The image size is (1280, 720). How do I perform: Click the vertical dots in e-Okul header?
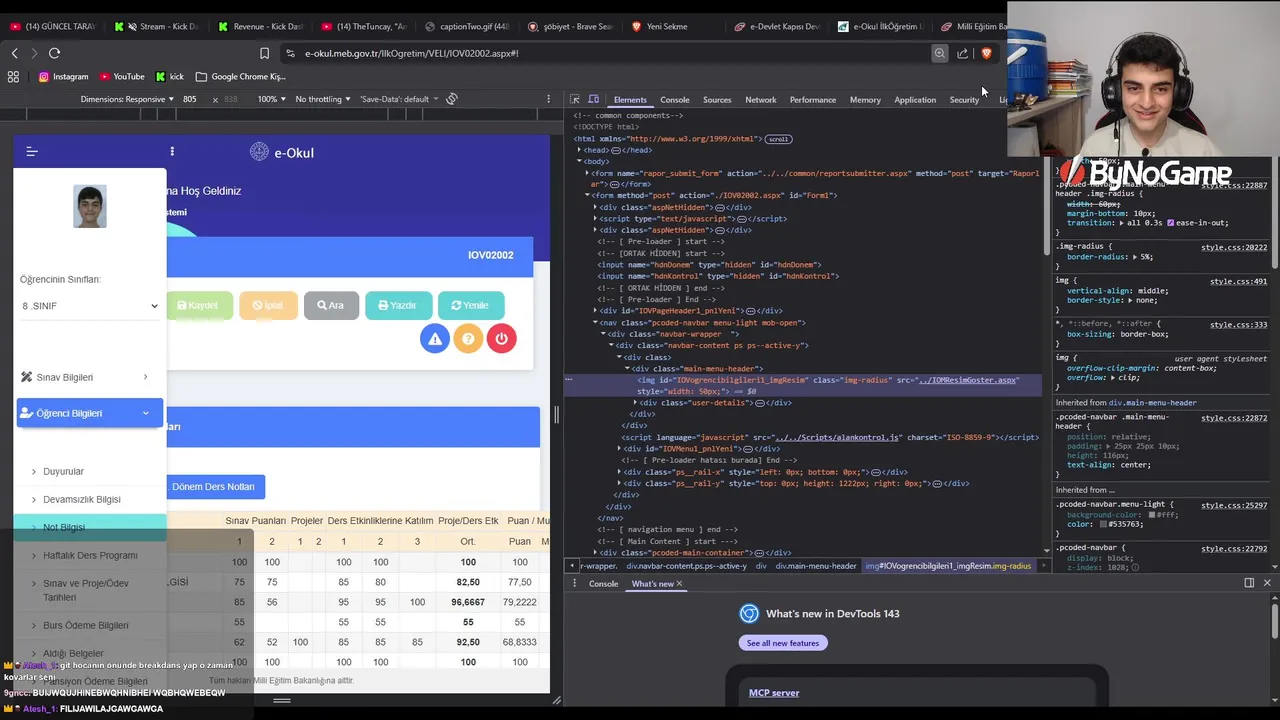172,151
